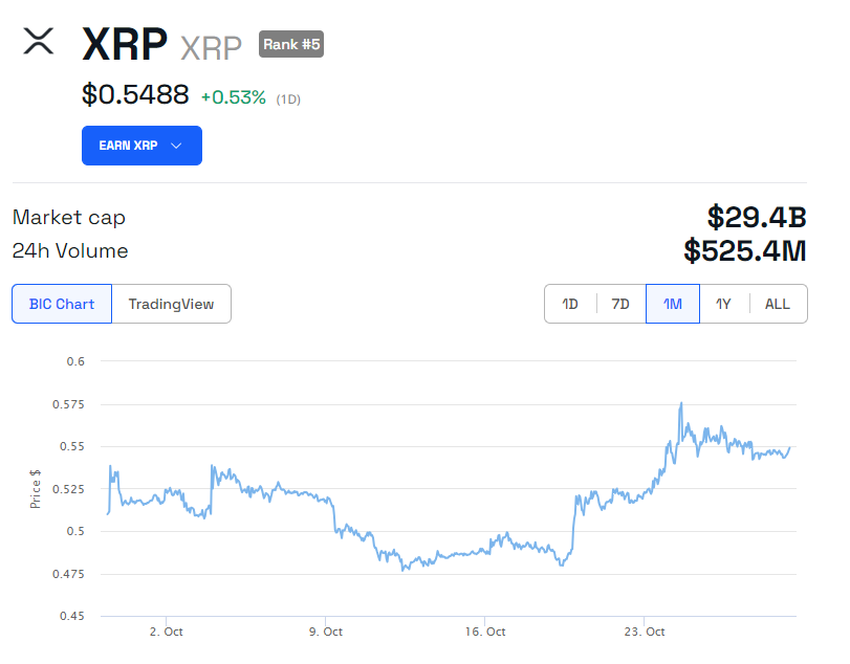Click the price peak near 23. Oct
The image size is (850, 664).
coord(681,402)
